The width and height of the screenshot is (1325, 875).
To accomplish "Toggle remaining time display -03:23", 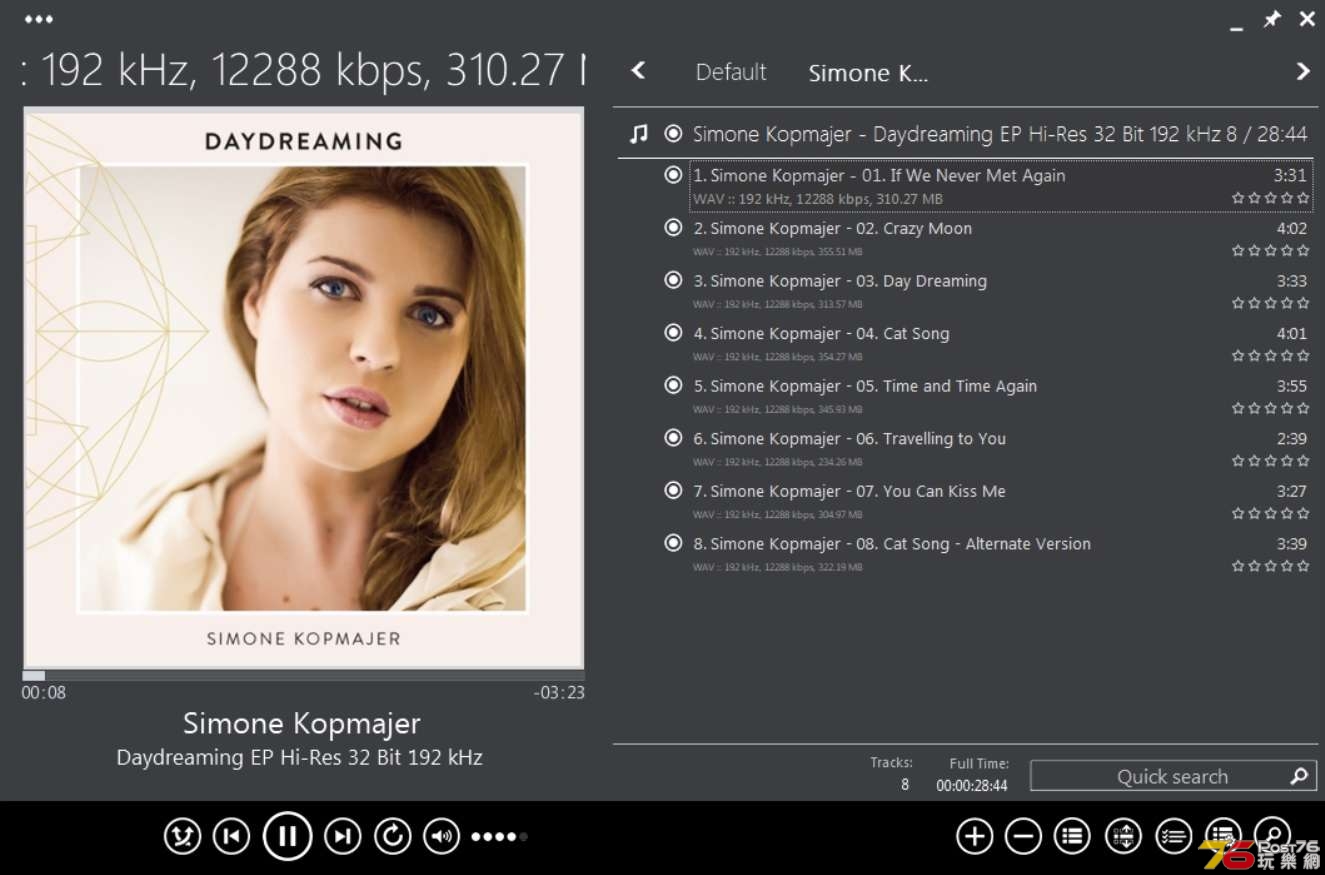I will [x=559, y=692].
